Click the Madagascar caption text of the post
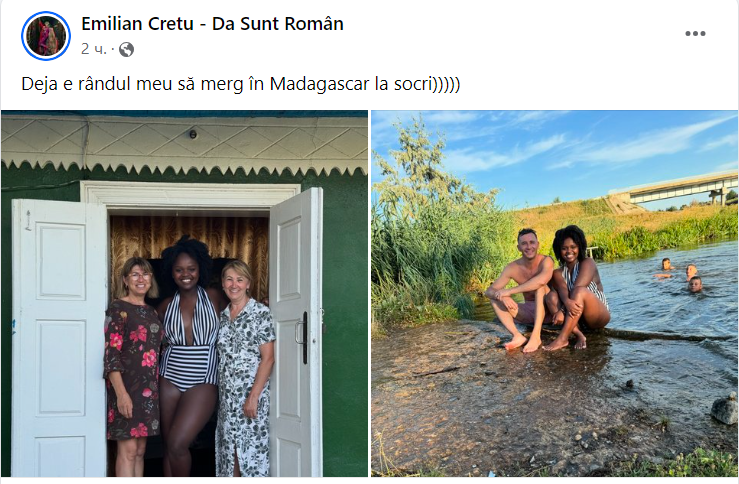This screenshot has height=484, width=739. click(240, 83)
